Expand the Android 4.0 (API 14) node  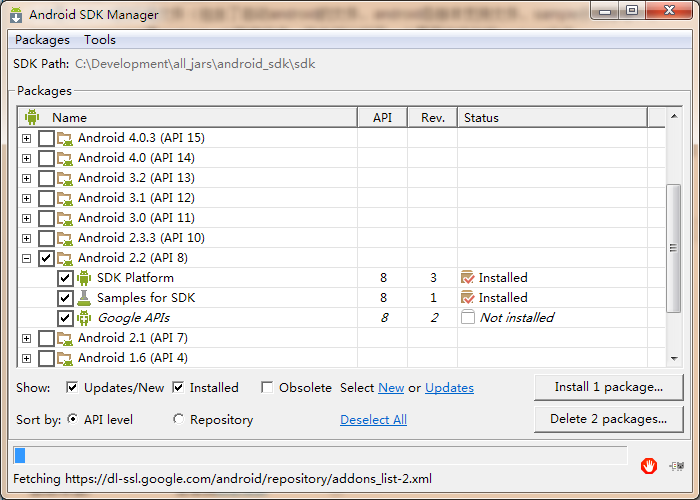pos(27,158)
